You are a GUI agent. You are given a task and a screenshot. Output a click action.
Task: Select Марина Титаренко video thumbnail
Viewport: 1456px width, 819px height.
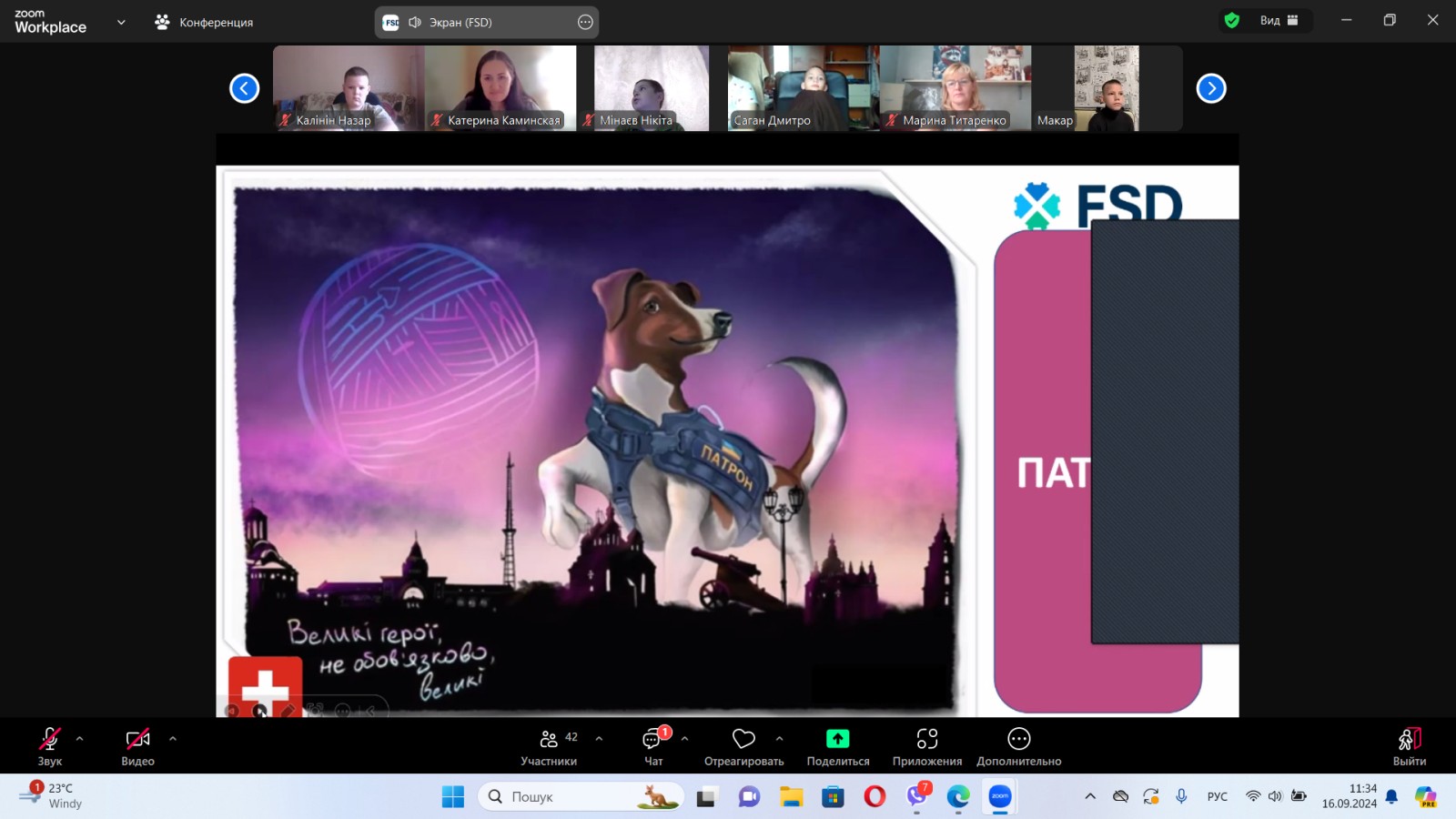pos(955,88)
